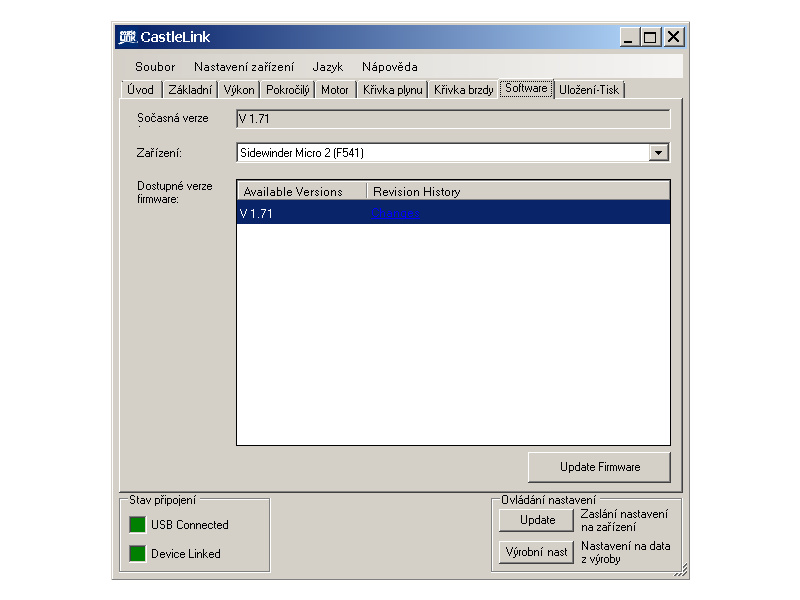The width and height of the screenshot is (800, 600).
Task: Click the CastleLink title bar app icon
Action: [127, 37]
